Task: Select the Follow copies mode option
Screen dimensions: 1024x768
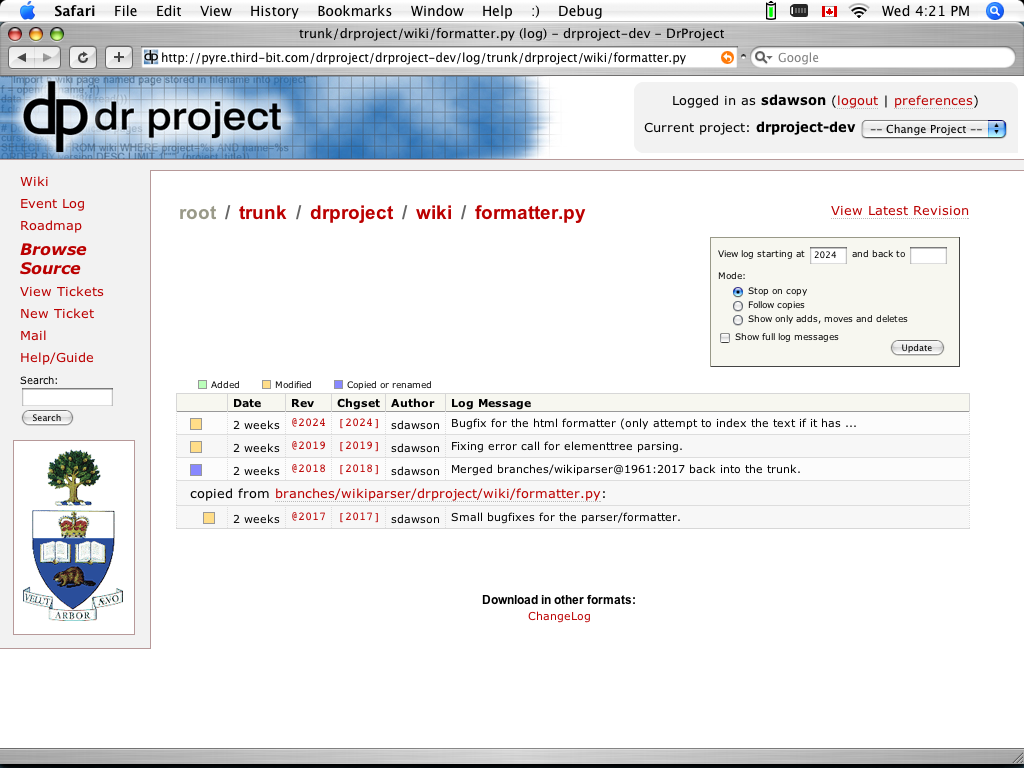Action: (x=738, y=305)
